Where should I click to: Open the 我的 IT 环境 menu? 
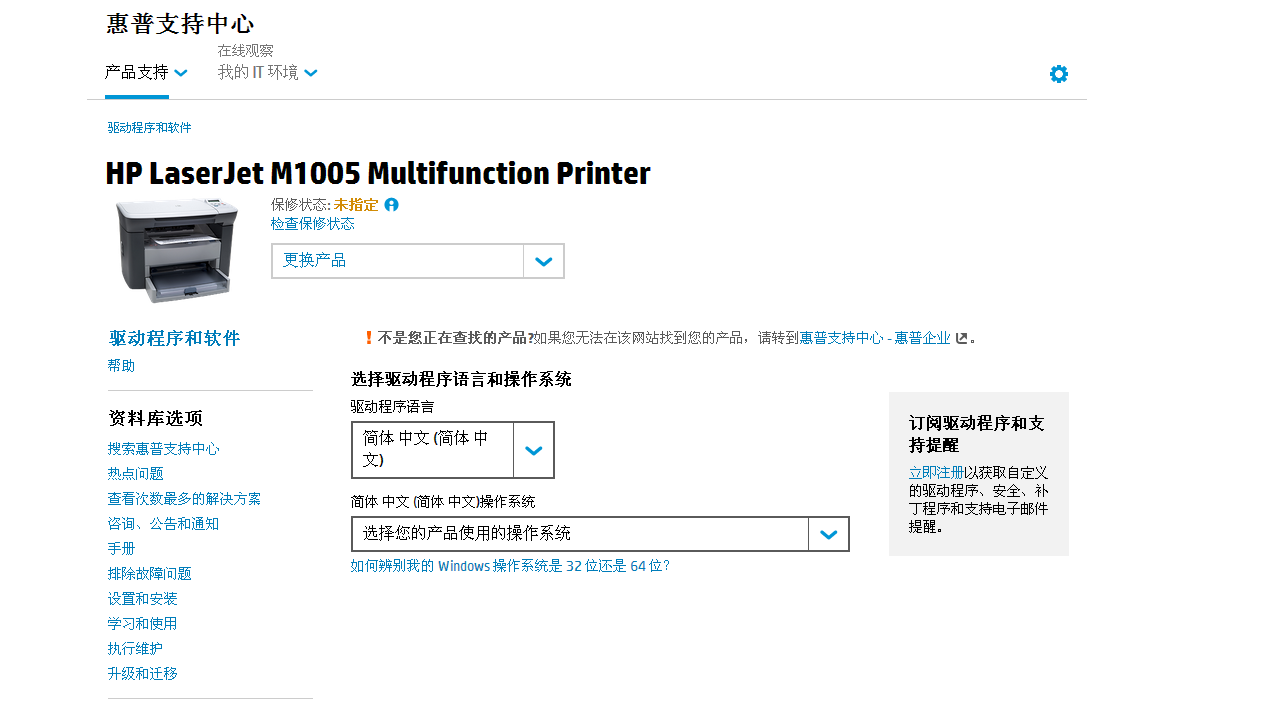[258, 72]
